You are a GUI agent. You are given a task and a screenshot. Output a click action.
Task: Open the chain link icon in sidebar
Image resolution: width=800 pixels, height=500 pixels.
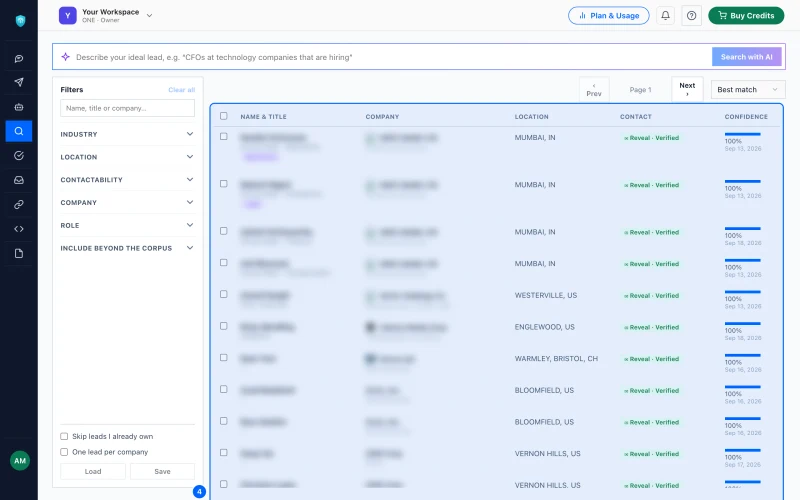coord(19,205)
